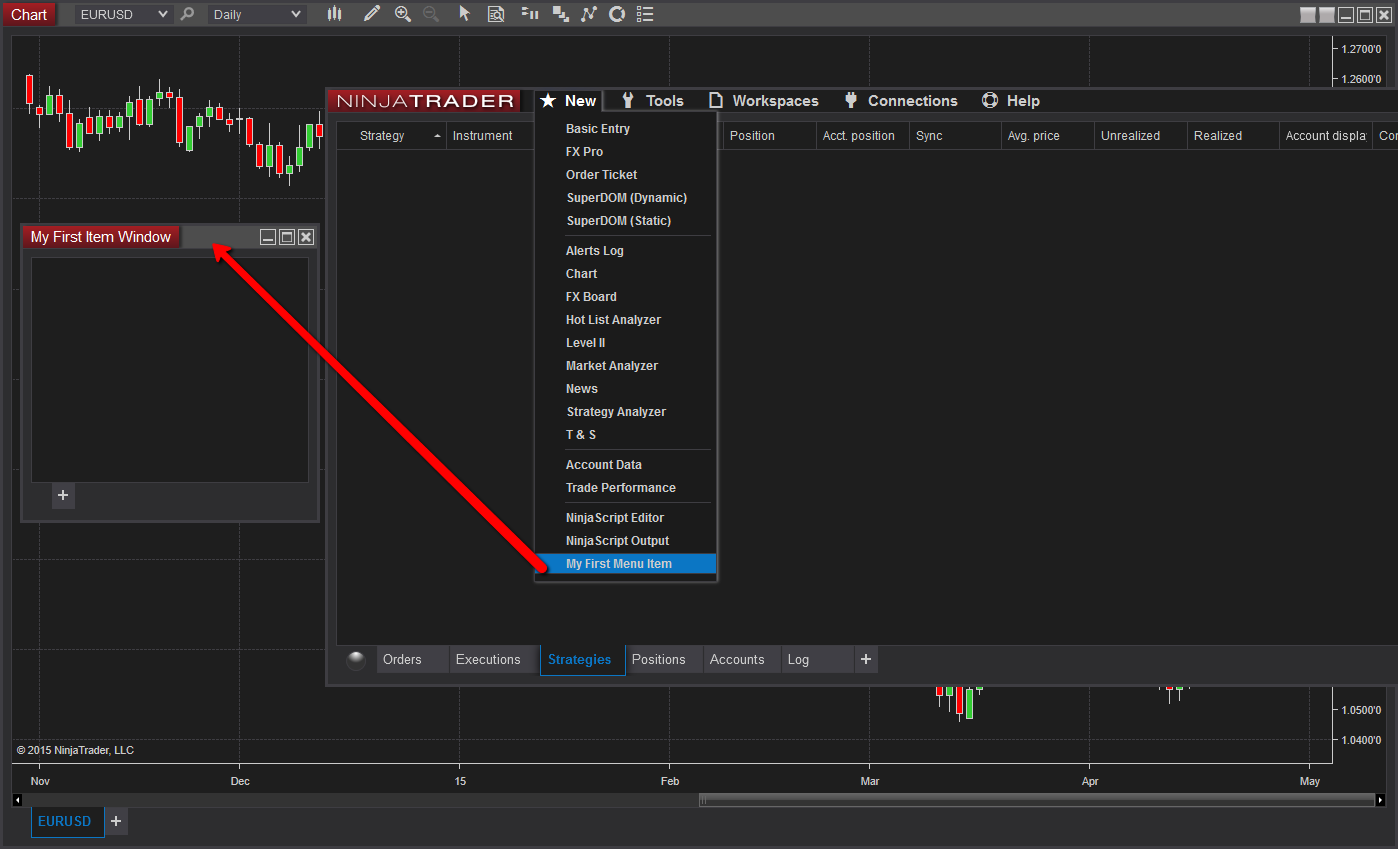This screenshot has height=849, width=1398.
Task: Click the instrument search magnifier icon
Action: 187,14
